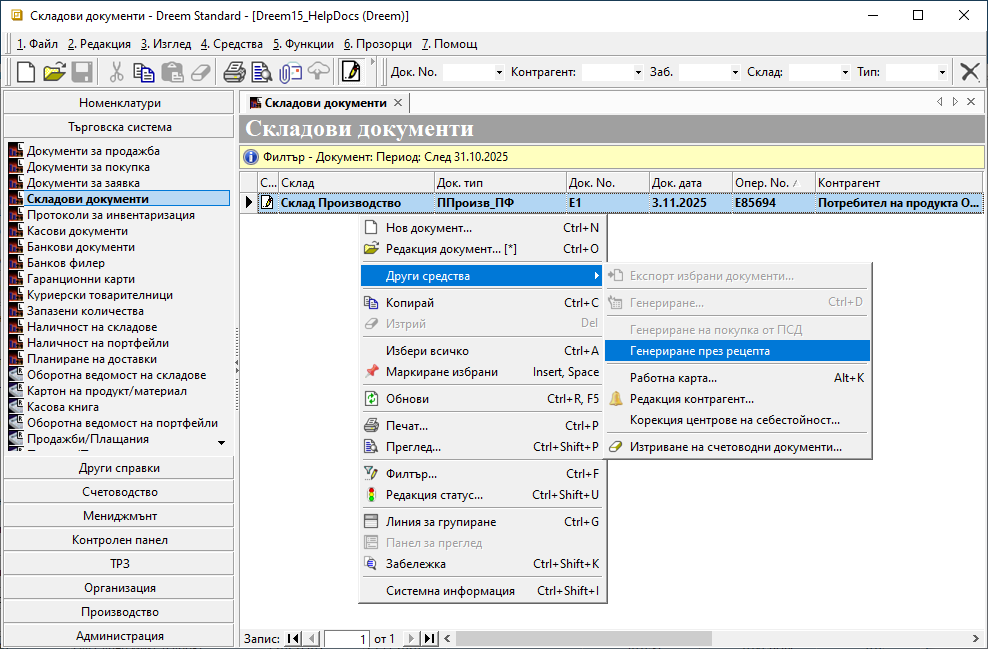Click the Copy toolbar icon
This screenshot has width=988, height=649.
coord(145,72)
